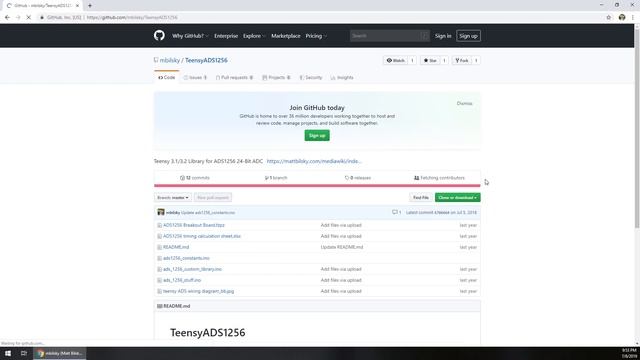Focus the GitHub search box
640x360 pixels.
point(389,36)
